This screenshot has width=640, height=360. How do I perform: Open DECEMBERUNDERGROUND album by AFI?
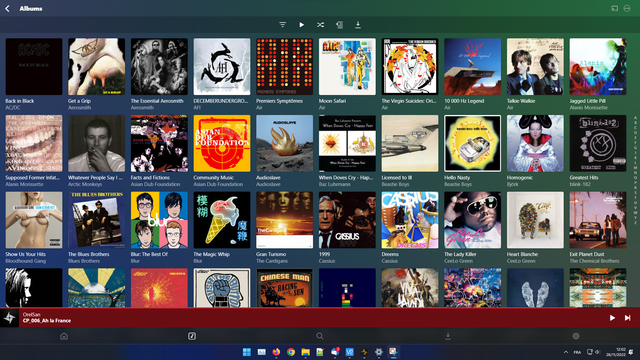pyautogui.click(x=222, y=67)
